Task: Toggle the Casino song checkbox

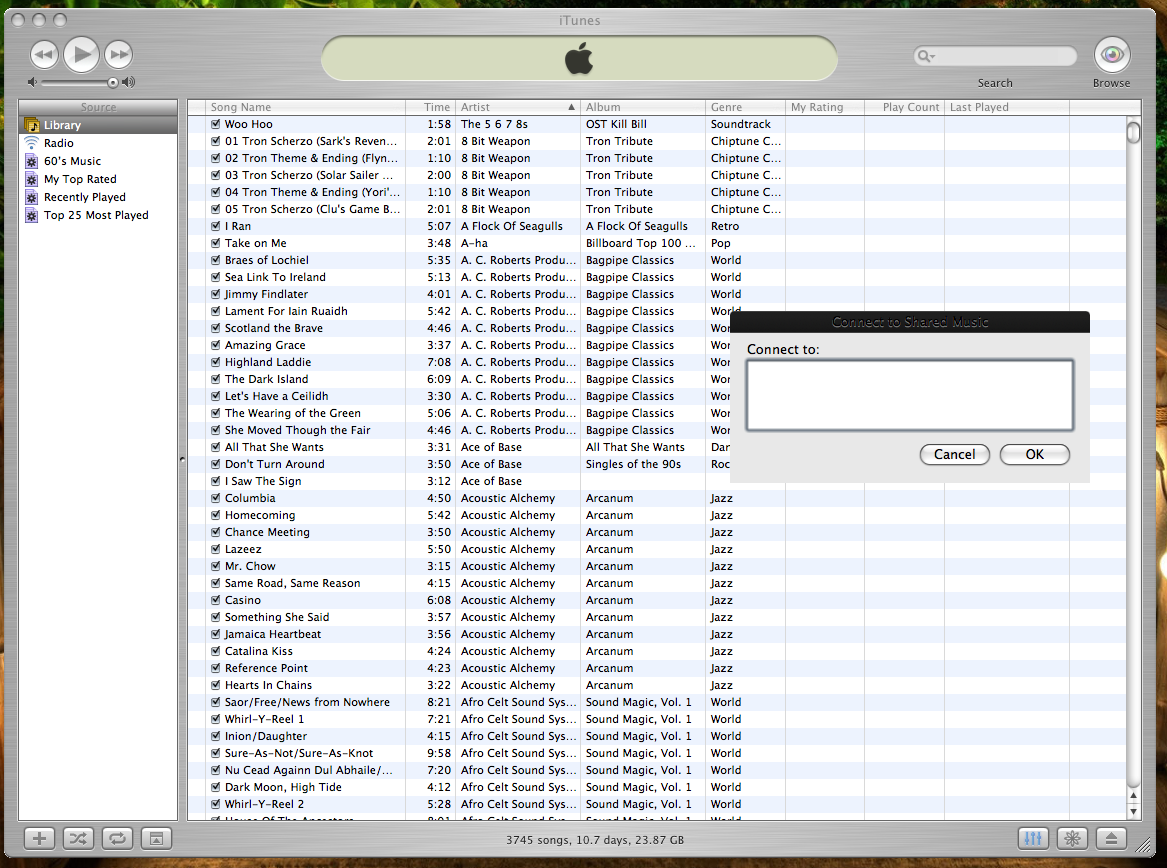Action: click(x=215, y=600)
